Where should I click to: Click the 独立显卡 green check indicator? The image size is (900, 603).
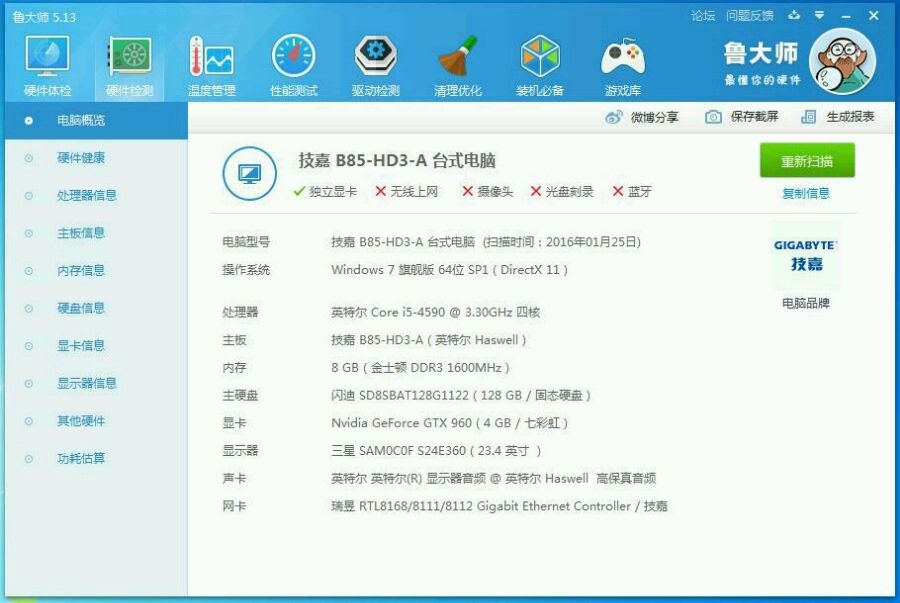point(325,192)
